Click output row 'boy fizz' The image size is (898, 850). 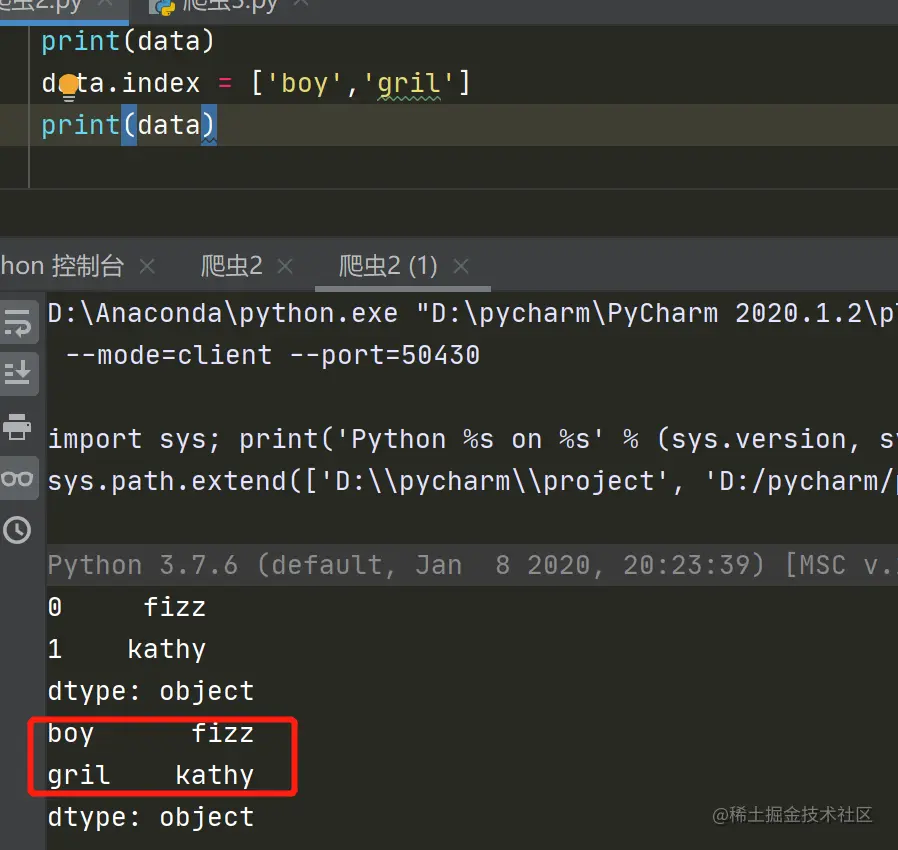pos(151,733)
